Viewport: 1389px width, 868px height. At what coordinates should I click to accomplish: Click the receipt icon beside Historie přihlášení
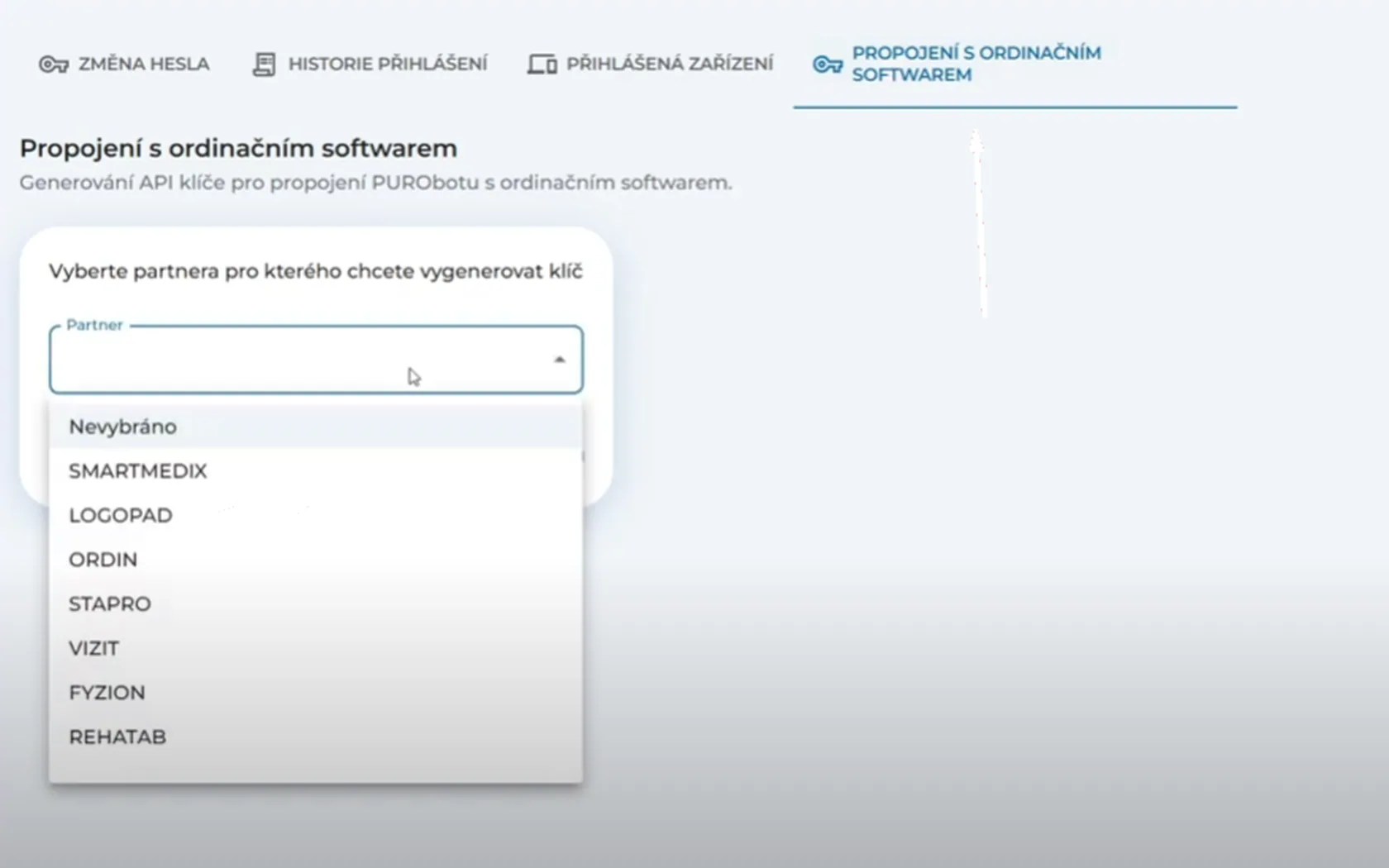pyautogui.click(x=264, y=64)
